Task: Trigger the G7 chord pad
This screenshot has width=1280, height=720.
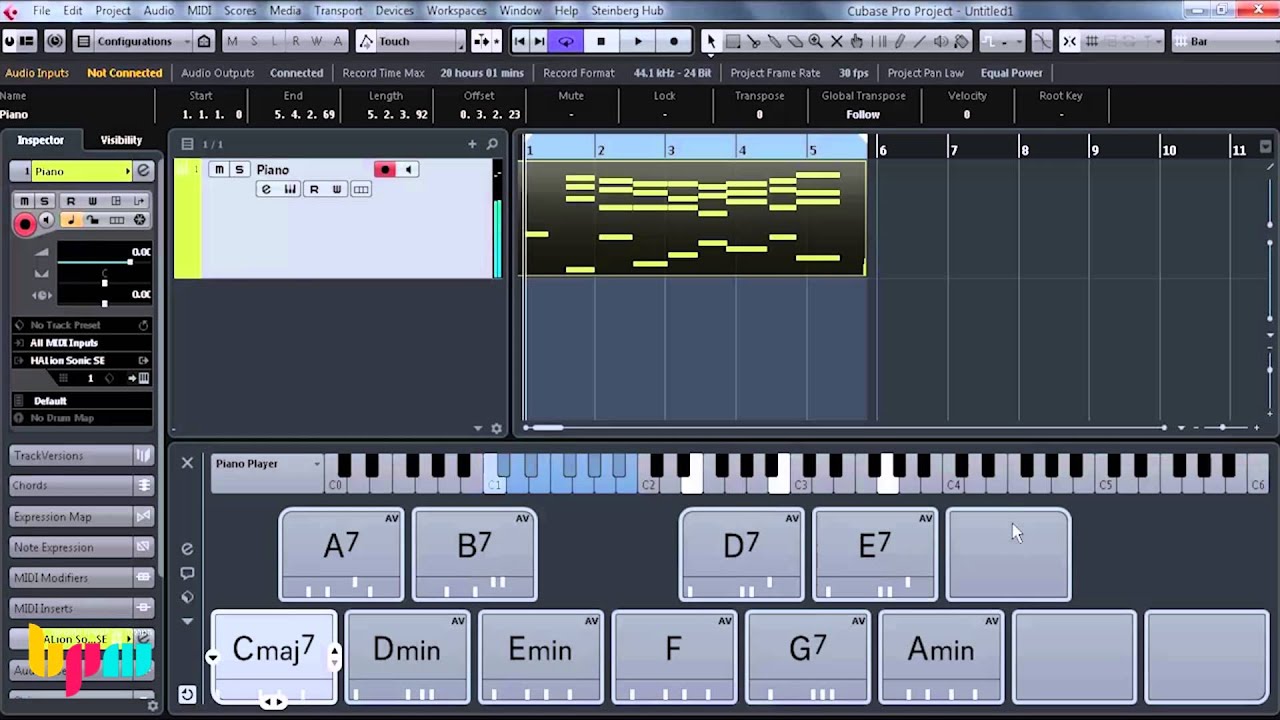Action: click(807, 658)
